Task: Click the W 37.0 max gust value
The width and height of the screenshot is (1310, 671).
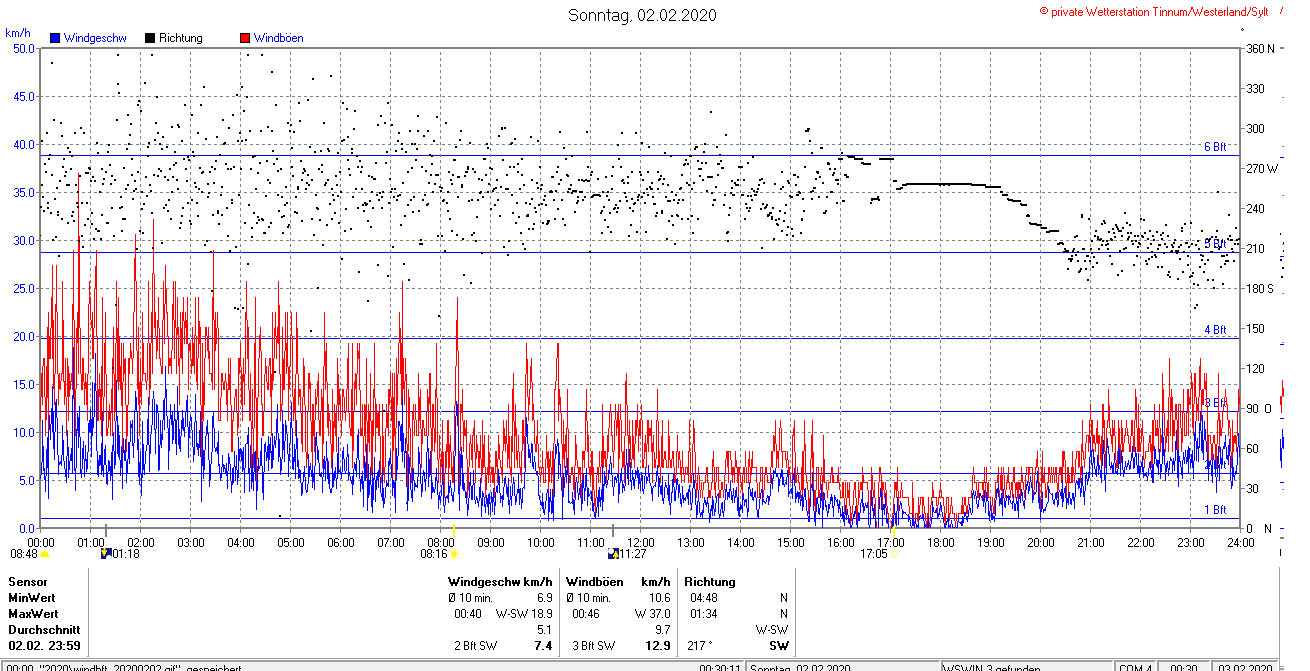Action: (652, 614)
